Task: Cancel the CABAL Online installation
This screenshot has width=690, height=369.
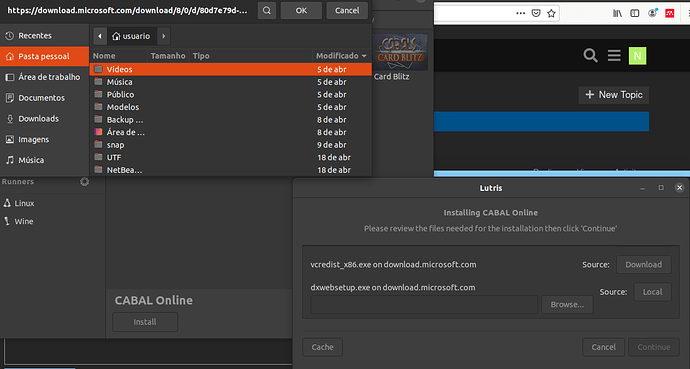Action: point(603,347)
